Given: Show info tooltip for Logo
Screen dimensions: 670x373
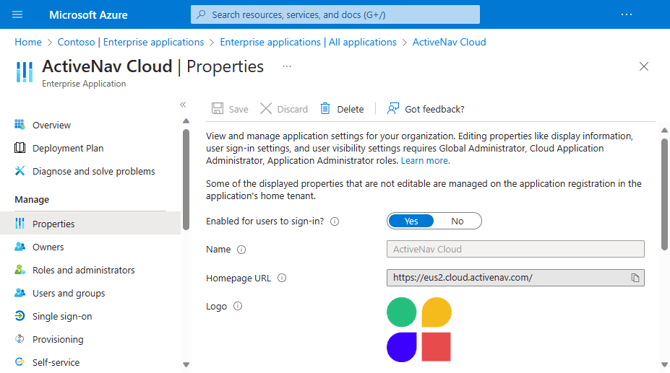Looking at the screenshot, I should [x=238, y=306].
